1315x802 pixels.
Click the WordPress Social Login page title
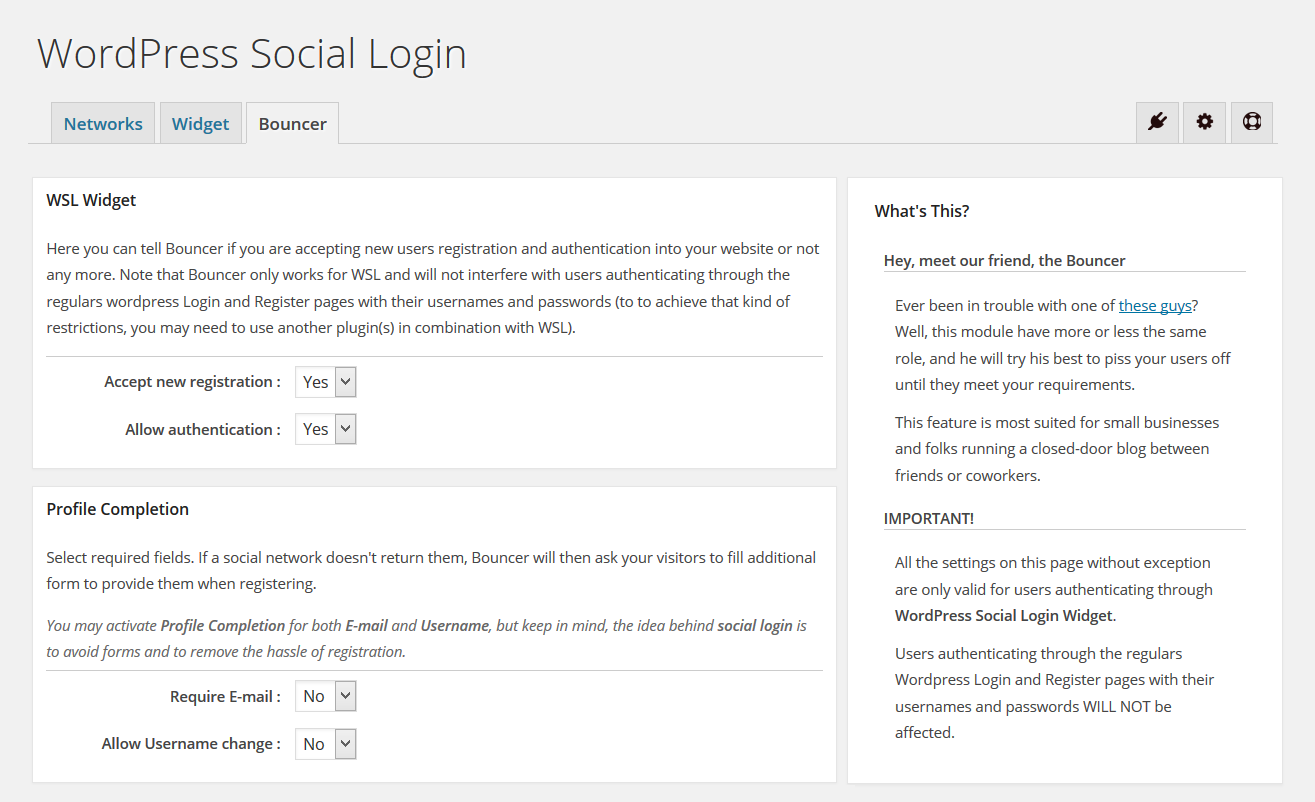click(x=252, y=53)
